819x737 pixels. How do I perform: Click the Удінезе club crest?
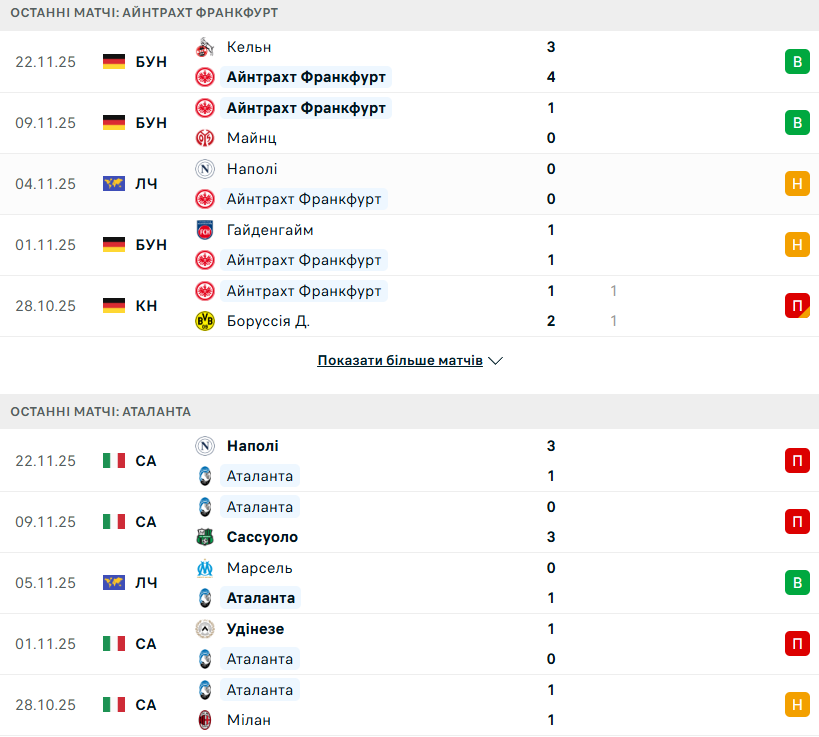[x=205, y=629]
